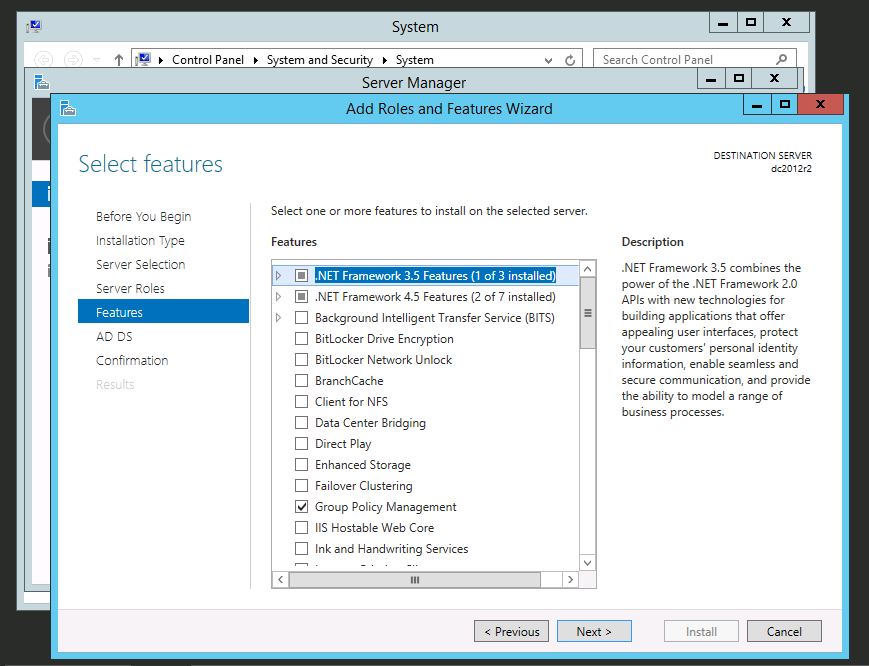Click the Add Roles and Features Wizard title icon
This screenshot has width=869, height=666.
point(68,109)
